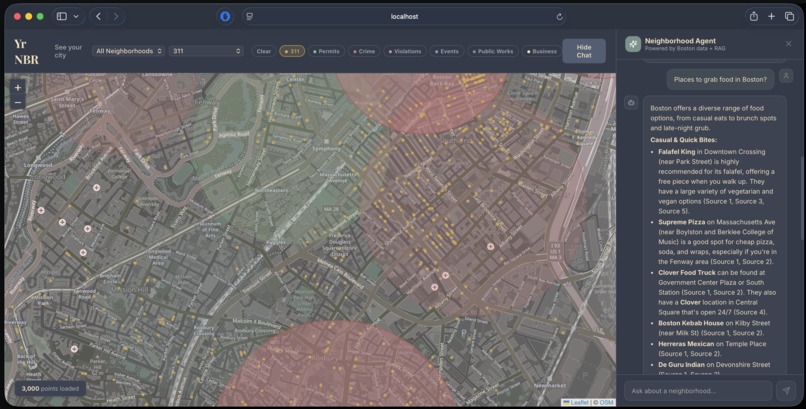Open the 1Password extension icon

225,16
